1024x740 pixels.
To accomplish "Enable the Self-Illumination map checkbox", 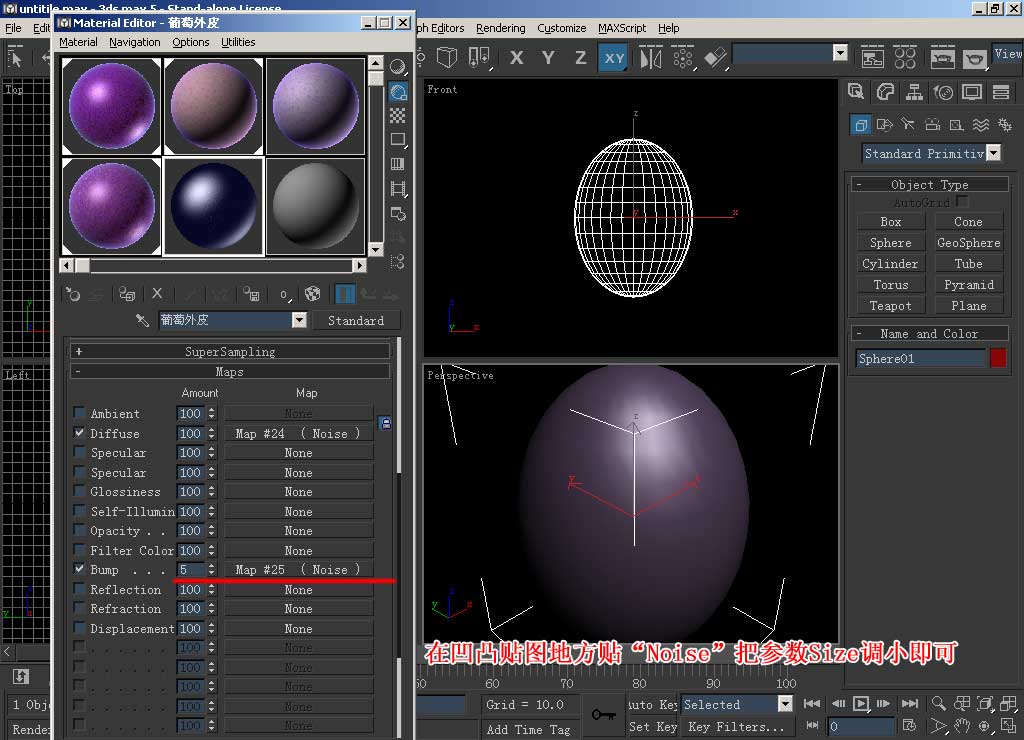I will coord(79,511).
